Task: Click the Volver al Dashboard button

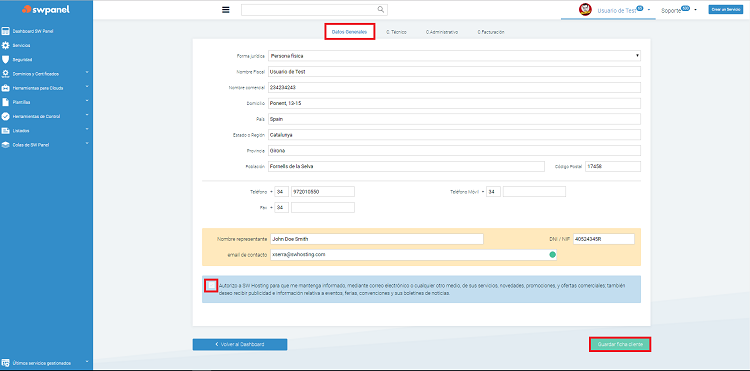Action: click(240, 344)
